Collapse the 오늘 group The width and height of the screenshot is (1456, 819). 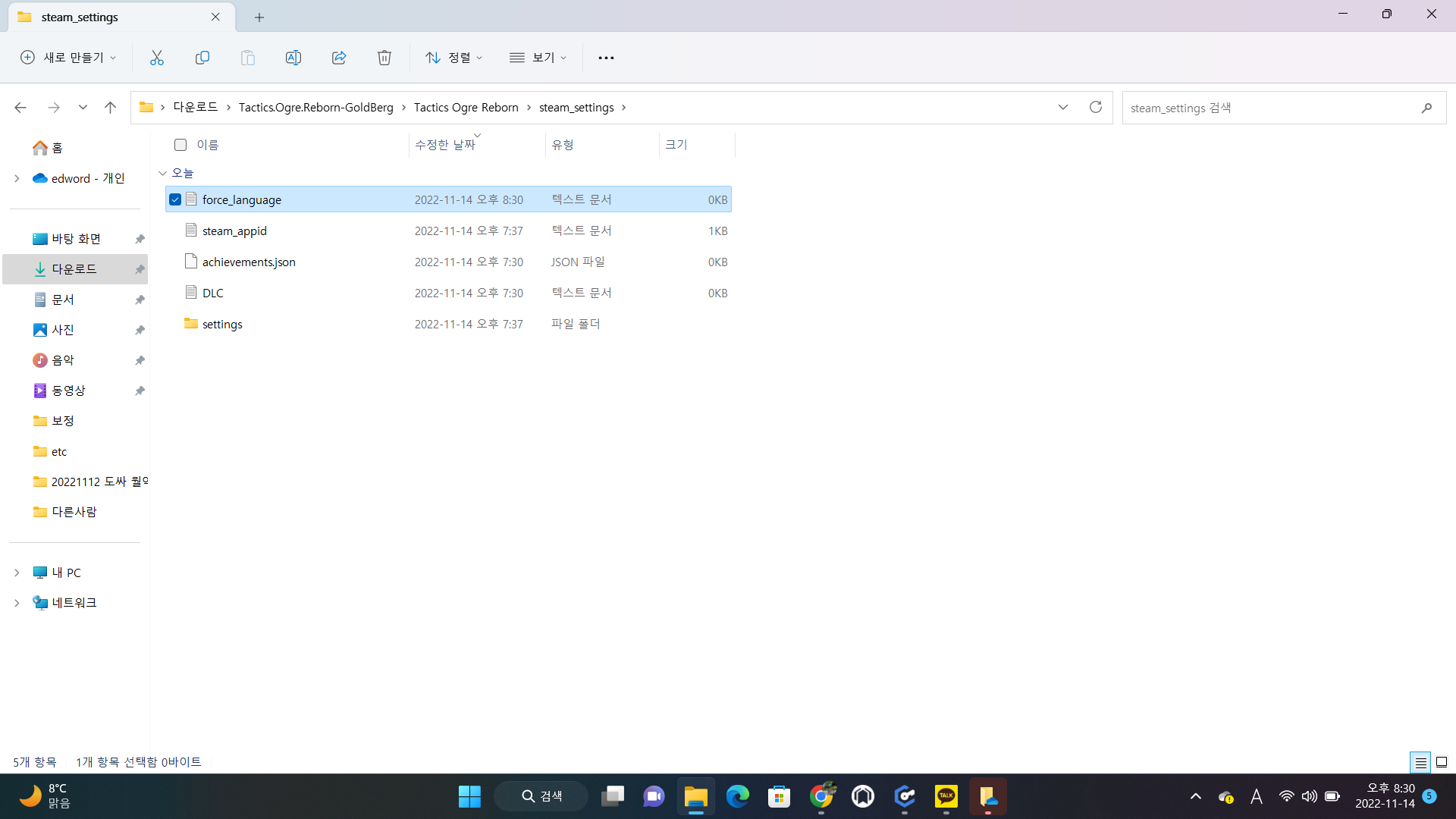point(162,173)
